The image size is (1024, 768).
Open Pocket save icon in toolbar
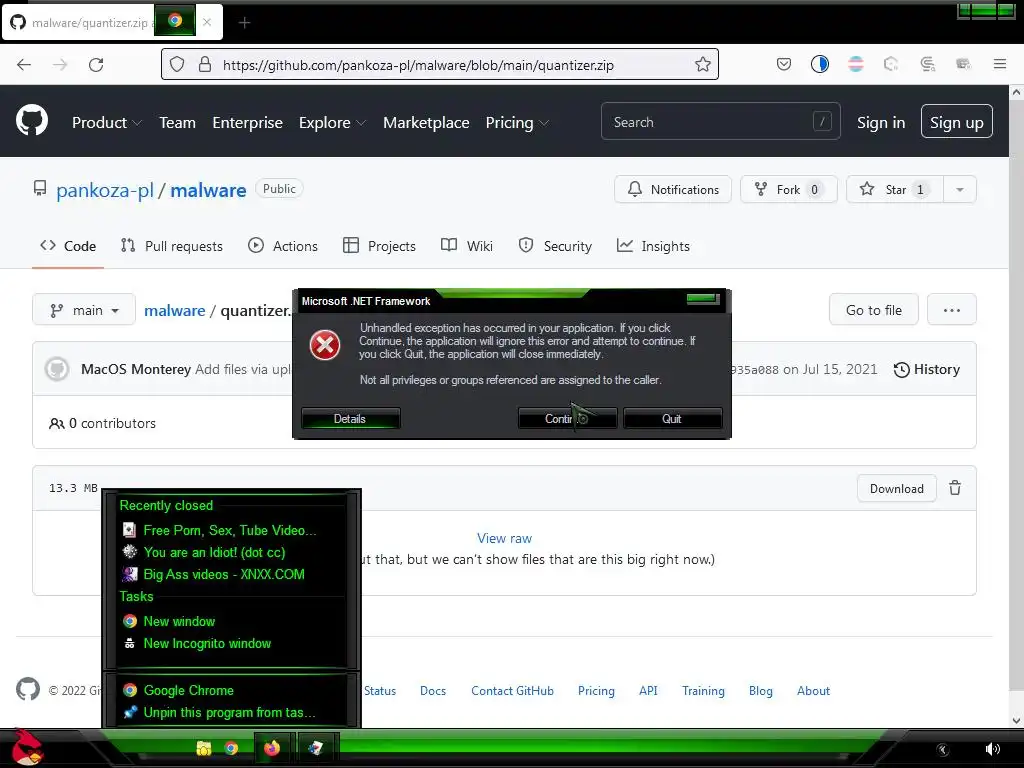[x=784, y=64]
